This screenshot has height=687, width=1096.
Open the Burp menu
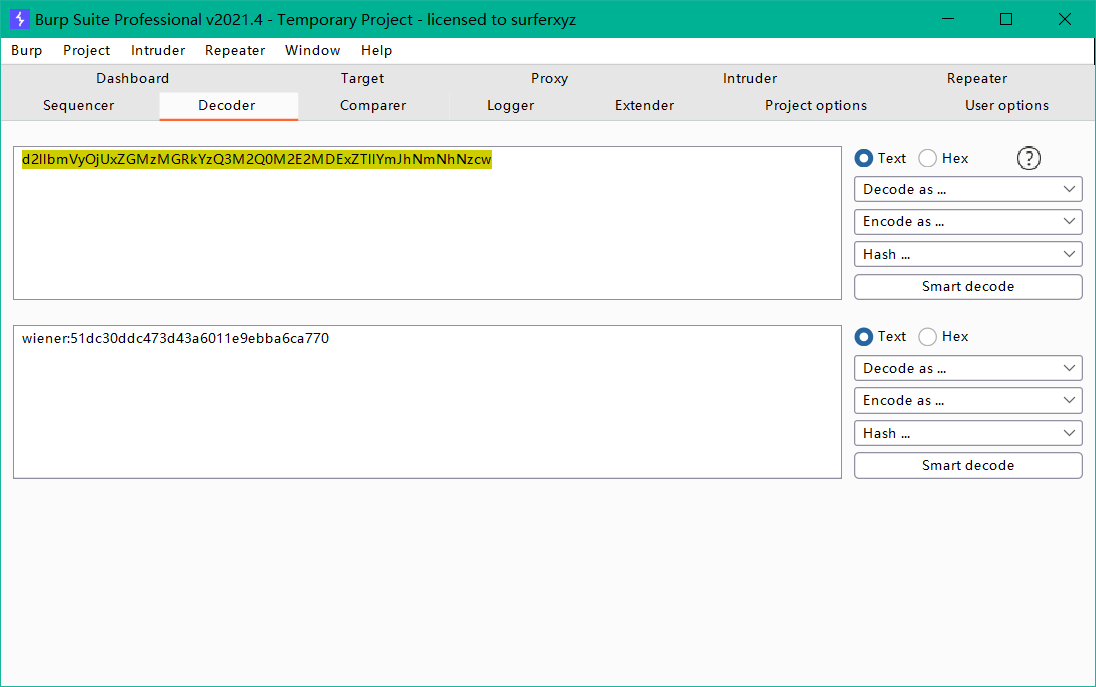27,50
